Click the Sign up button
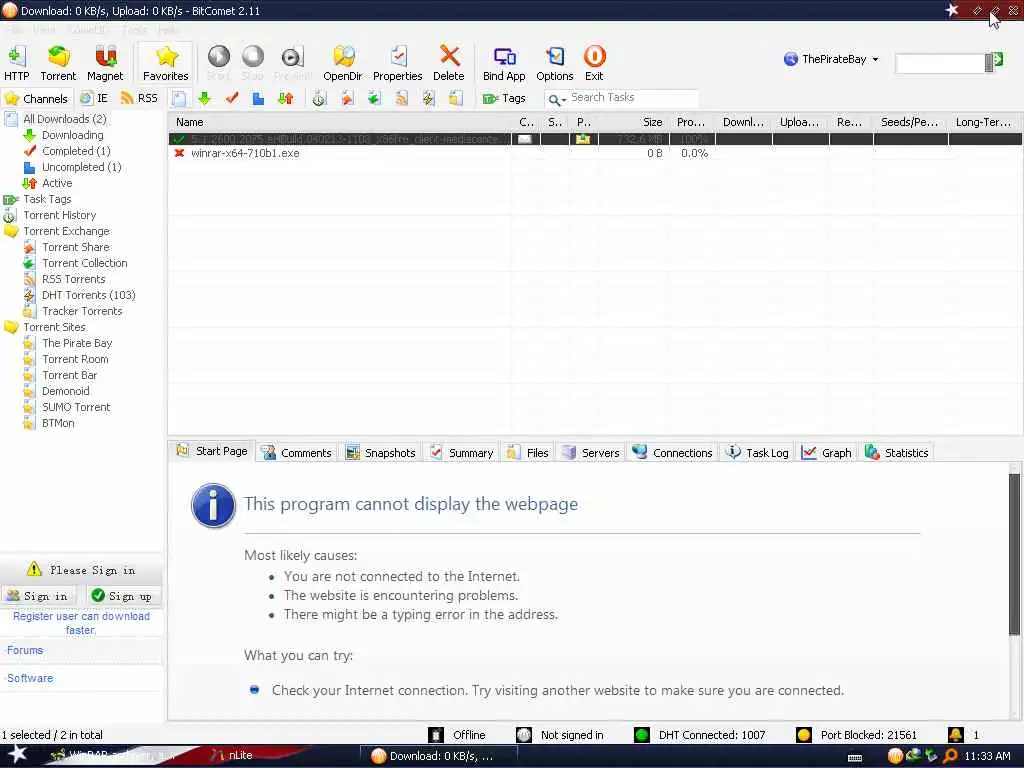This screenshot has width=1024, height=768. click(x=122, y=596)
